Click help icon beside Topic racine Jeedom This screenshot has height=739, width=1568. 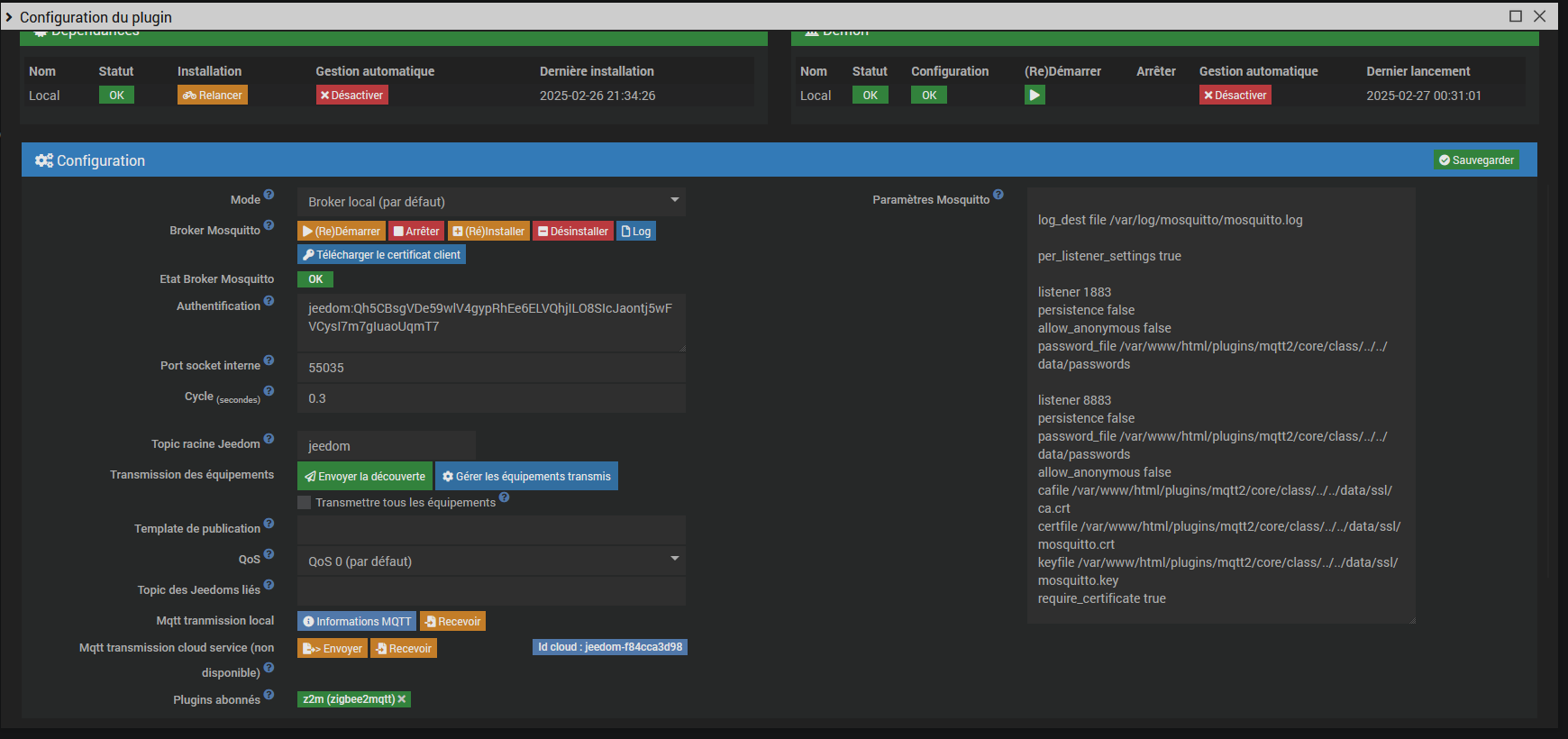coord(269,439)
